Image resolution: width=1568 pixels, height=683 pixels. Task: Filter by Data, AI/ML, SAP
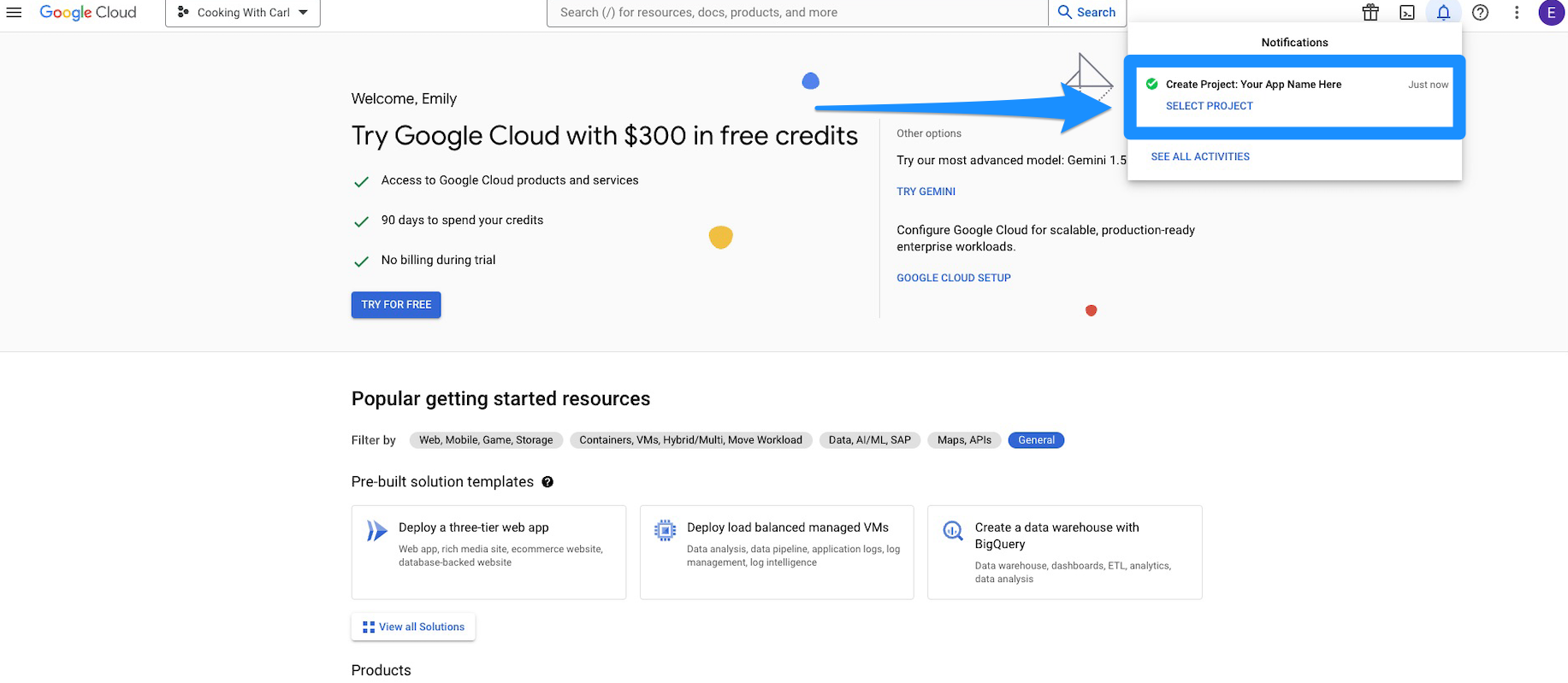point(870,440)
